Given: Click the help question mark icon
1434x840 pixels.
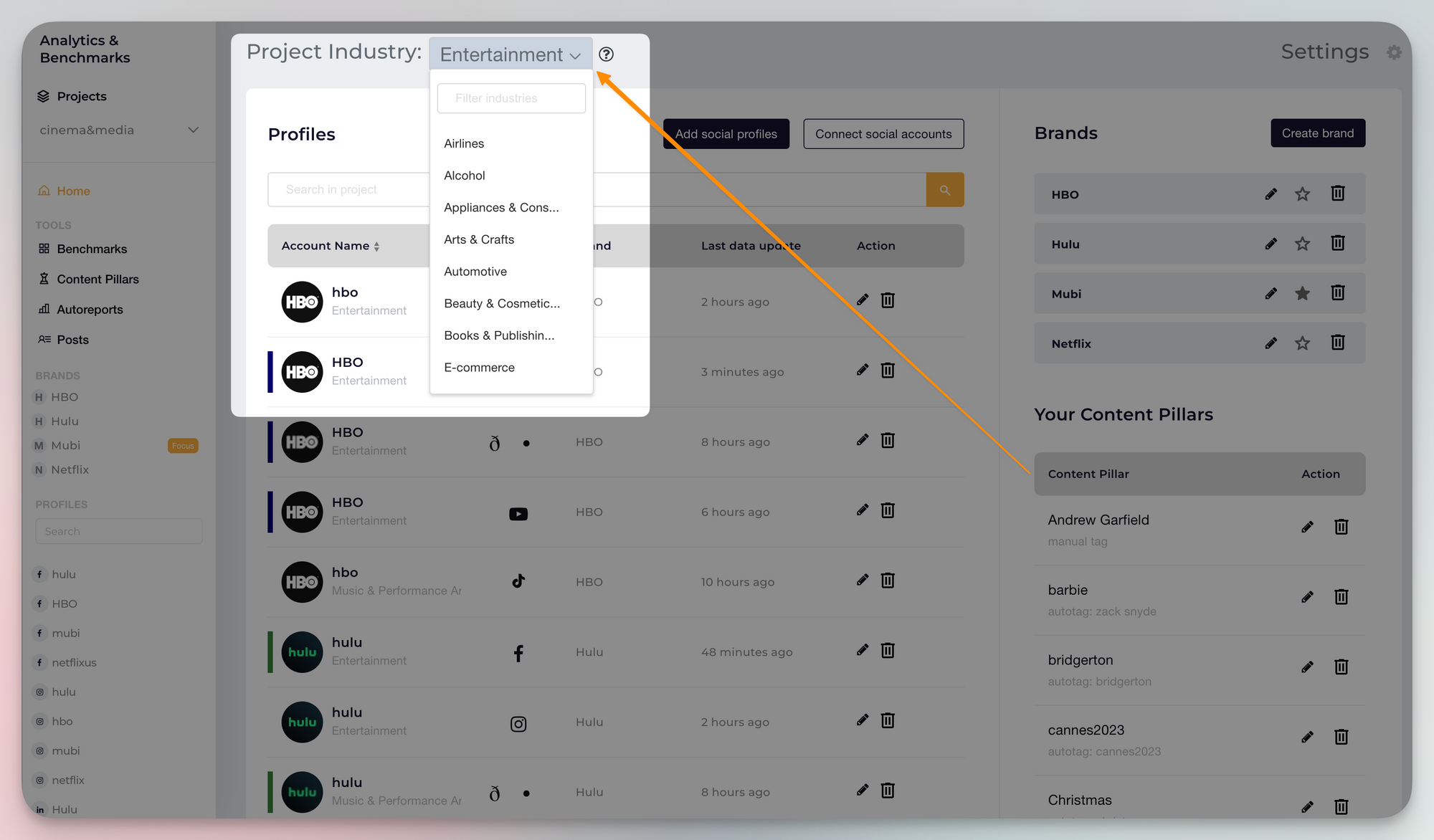Looking at the screenshot, I should tap(606, 54).
